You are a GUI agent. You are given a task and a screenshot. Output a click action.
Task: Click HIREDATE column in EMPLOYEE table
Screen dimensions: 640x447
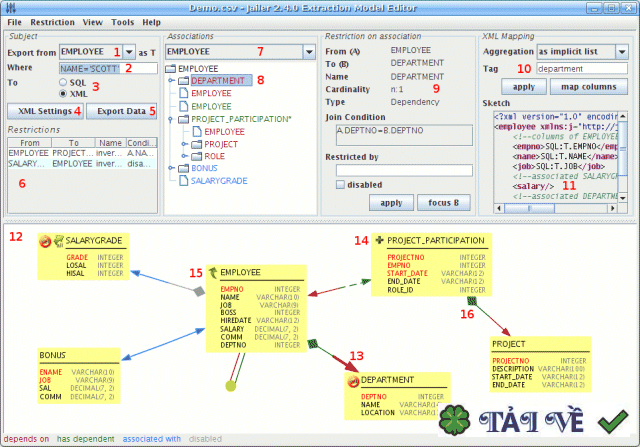pyautogui.click(x=236, y=320)
